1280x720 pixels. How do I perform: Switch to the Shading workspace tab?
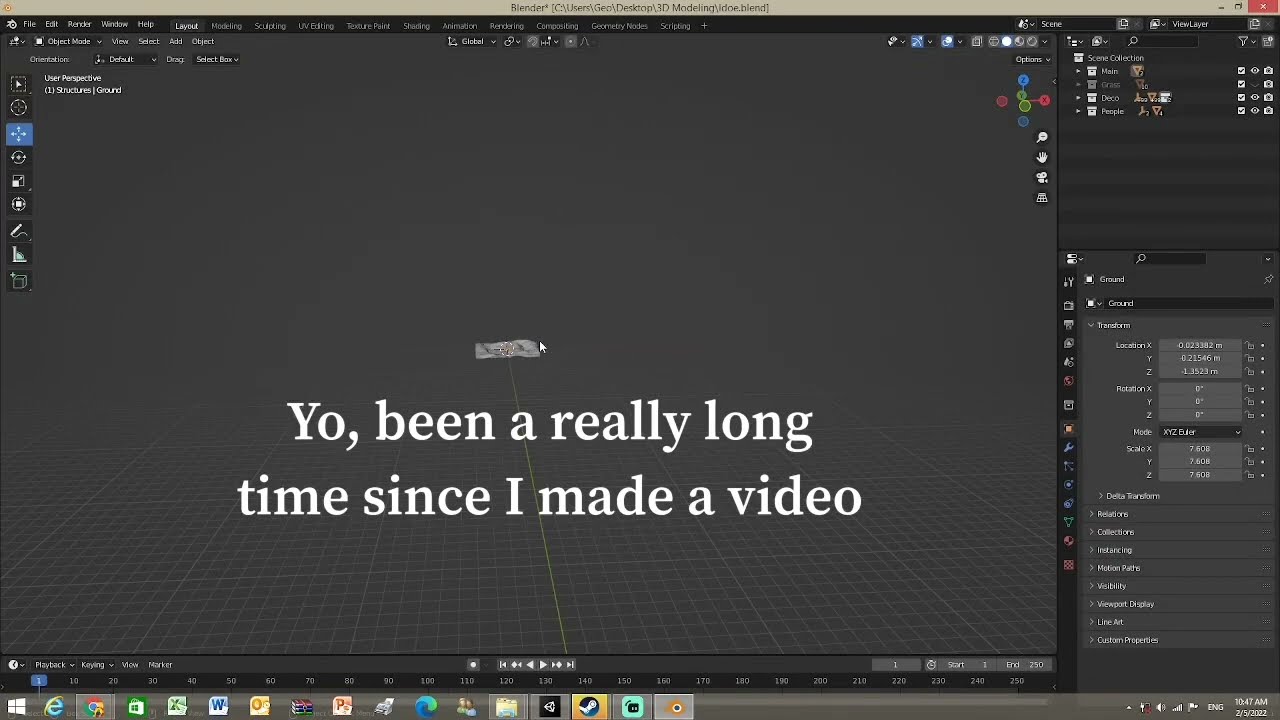point(416,25)
